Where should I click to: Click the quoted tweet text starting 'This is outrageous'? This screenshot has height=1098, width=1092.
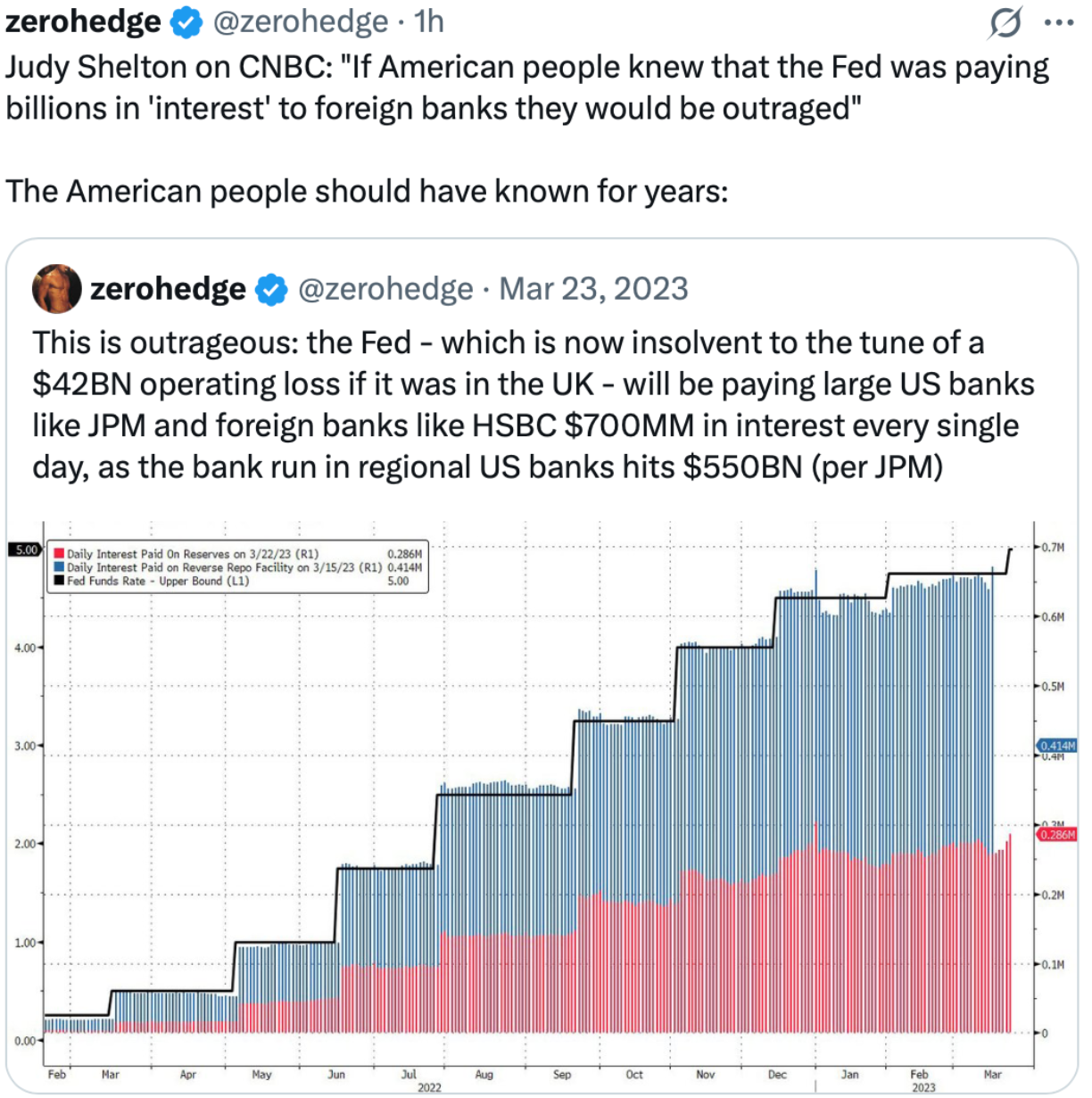coord(533,405)
